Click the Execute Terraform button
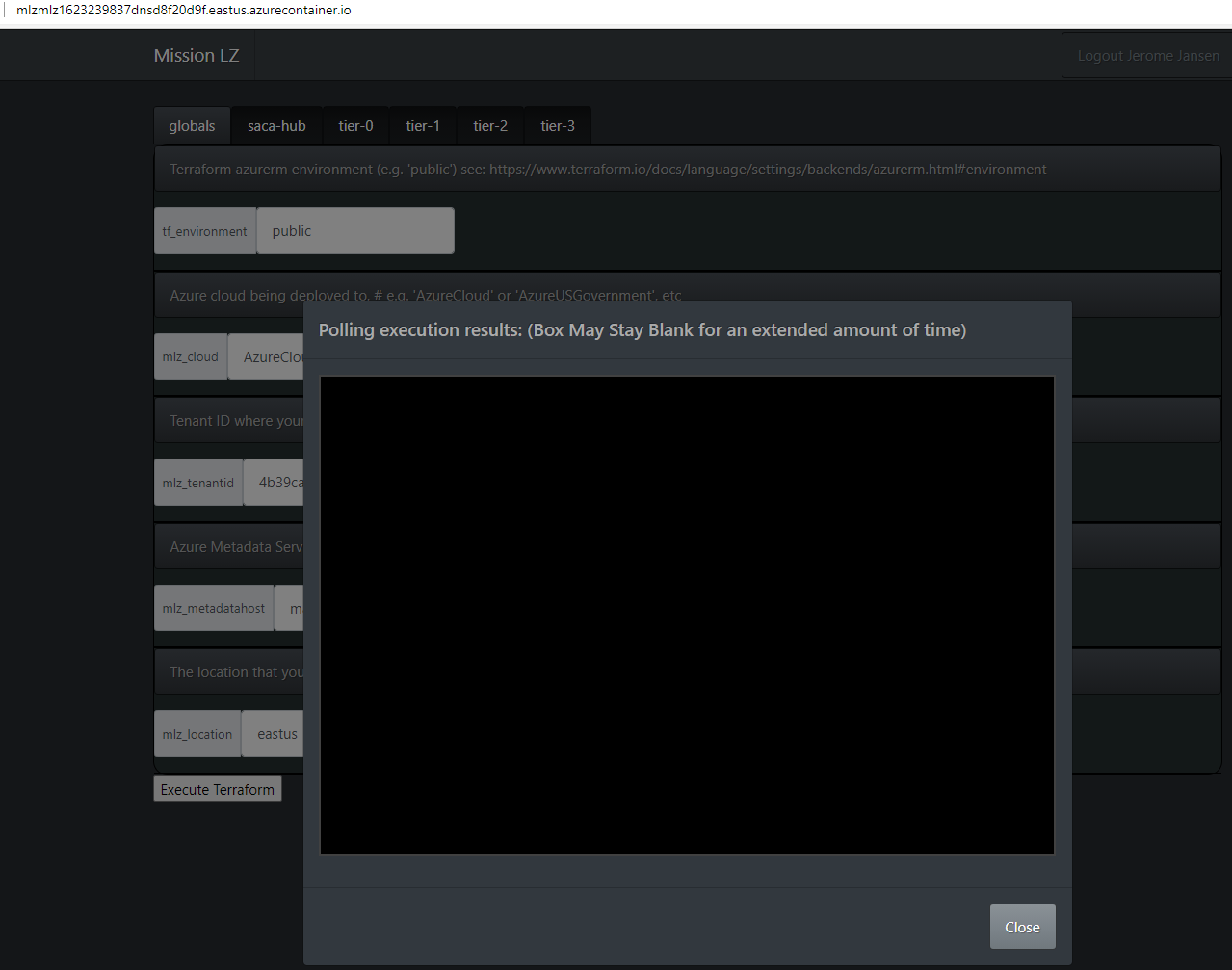Viewport: 1232px width, 970px height. (217, 789)
